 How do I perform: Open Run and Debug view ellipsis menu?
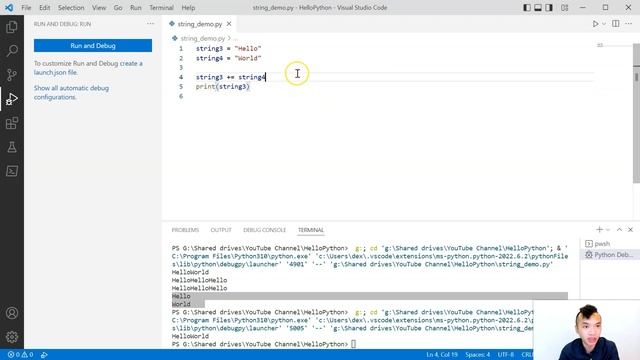coord(151,24)
